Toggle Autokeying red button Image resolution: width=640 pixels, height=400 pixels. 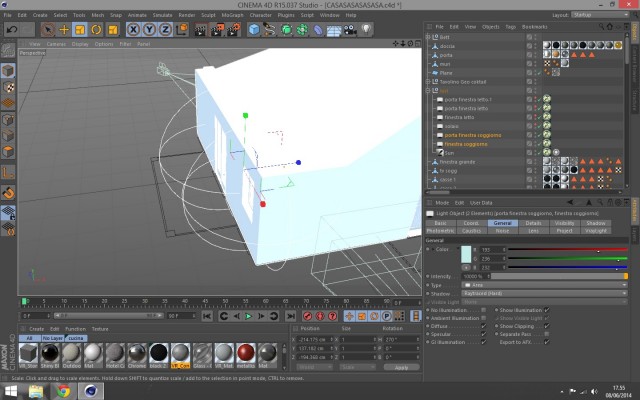click(320, 316)
